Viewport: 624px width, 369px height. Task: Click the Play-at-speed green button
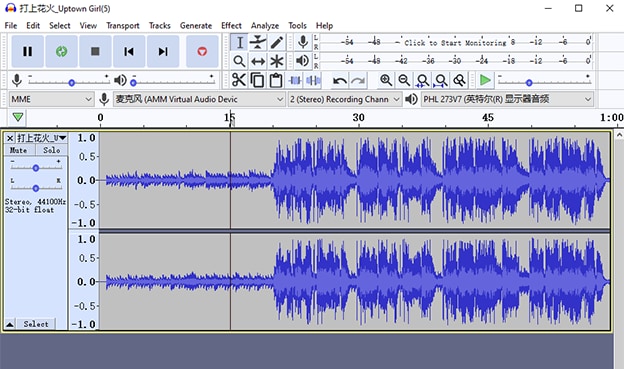point(485,80)
